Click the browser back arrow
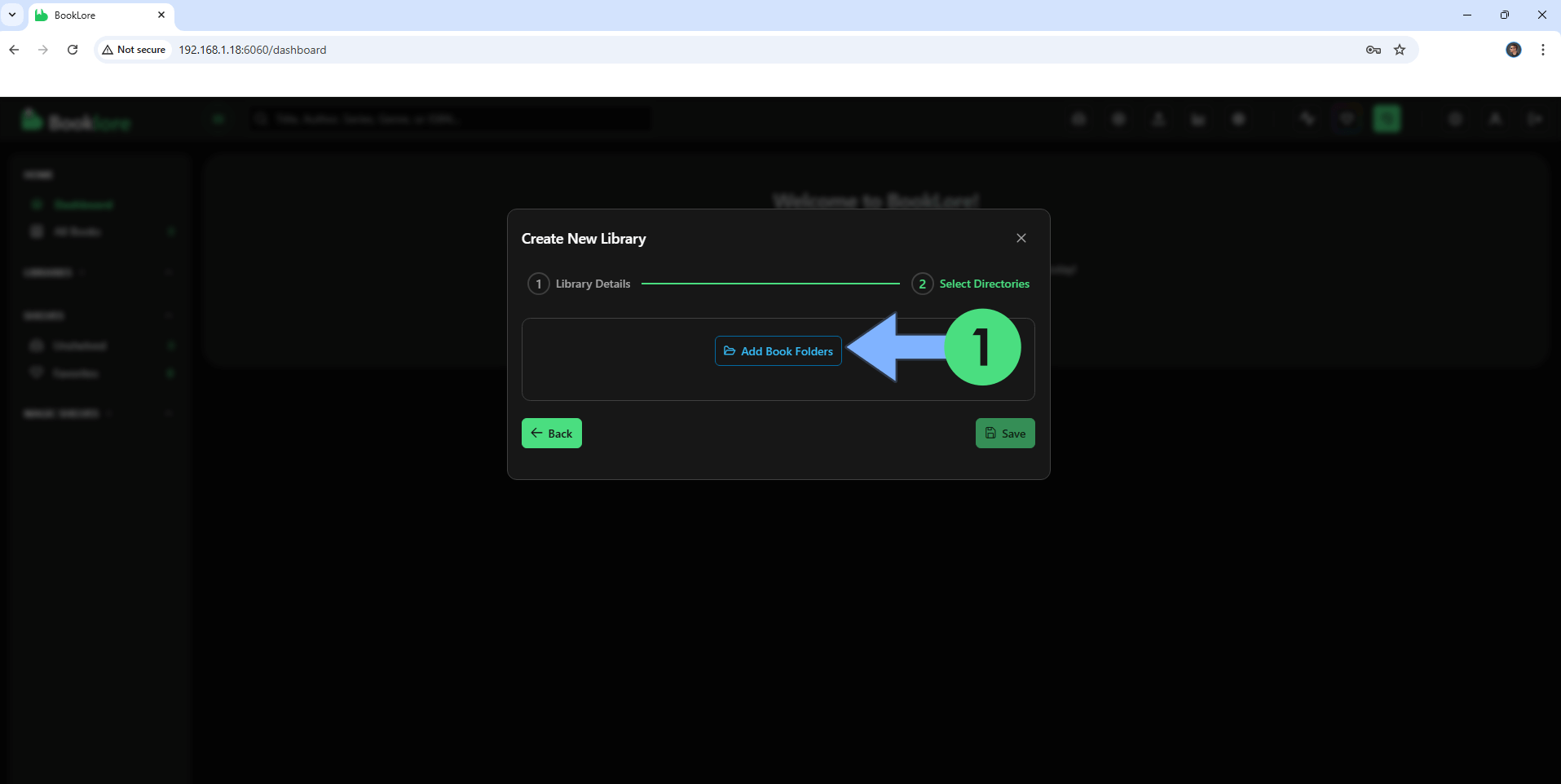This screenshot has height=784, width=1561. 14,50
